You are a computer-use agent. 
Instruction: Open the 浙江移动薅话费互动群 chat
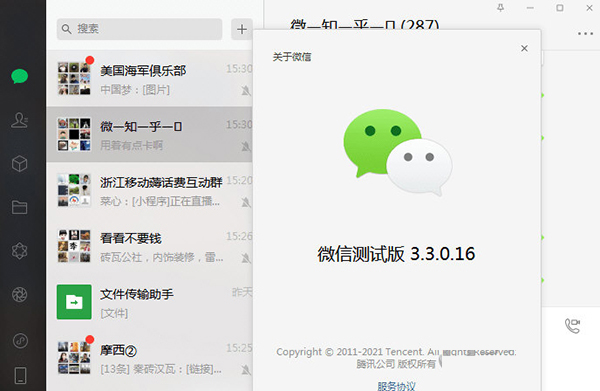click(x=149, y=190)
